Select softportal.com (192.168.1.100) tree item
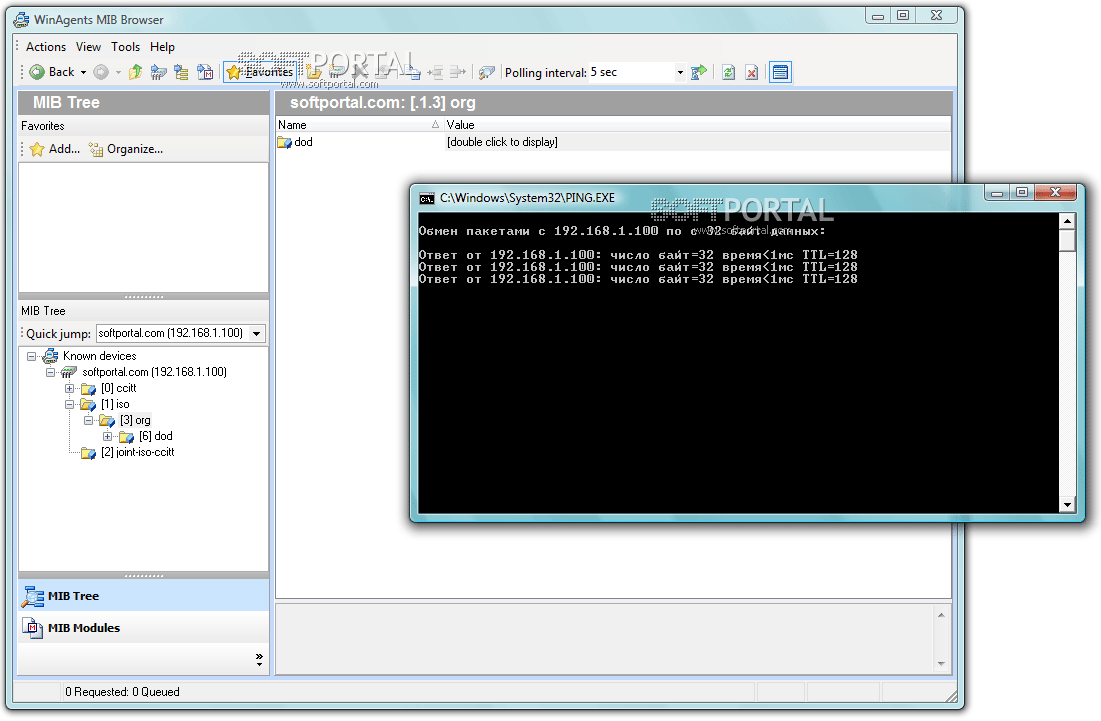Image resolution: width=1101 pixels, height=721 pixels. coord(154,372)
